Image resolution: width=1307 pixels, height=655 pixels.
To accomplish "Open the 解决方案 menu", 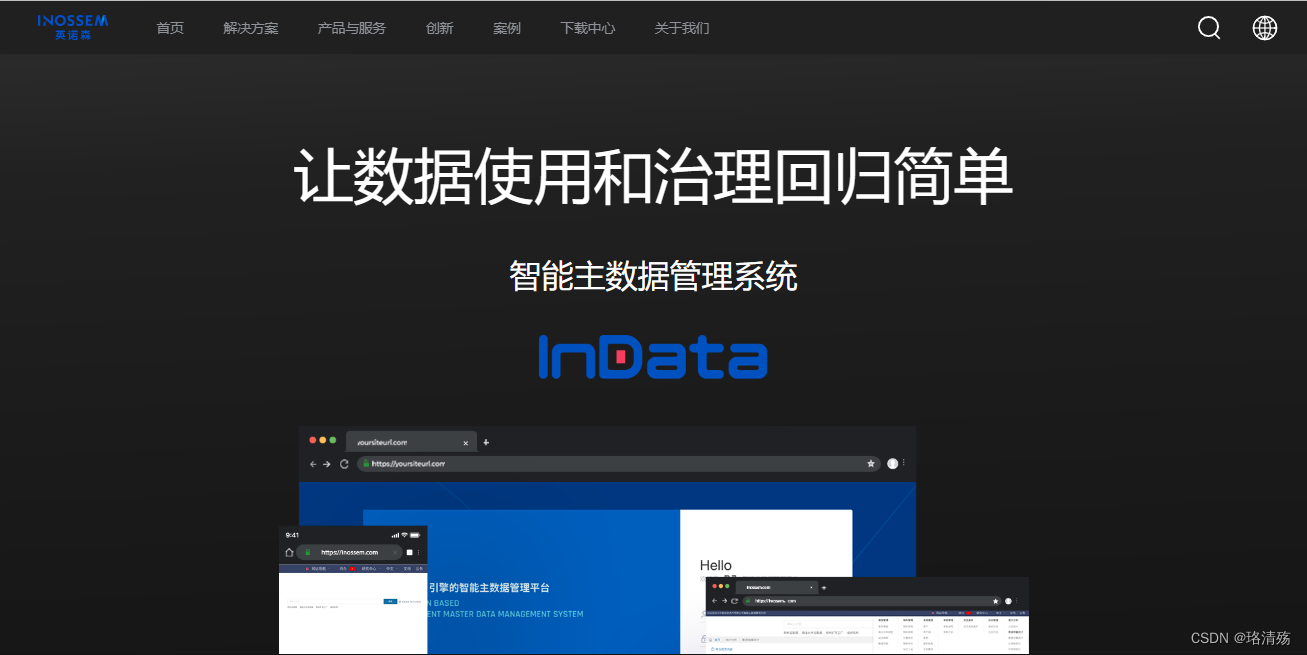I will pyautogui.click(x=251, y=28).
